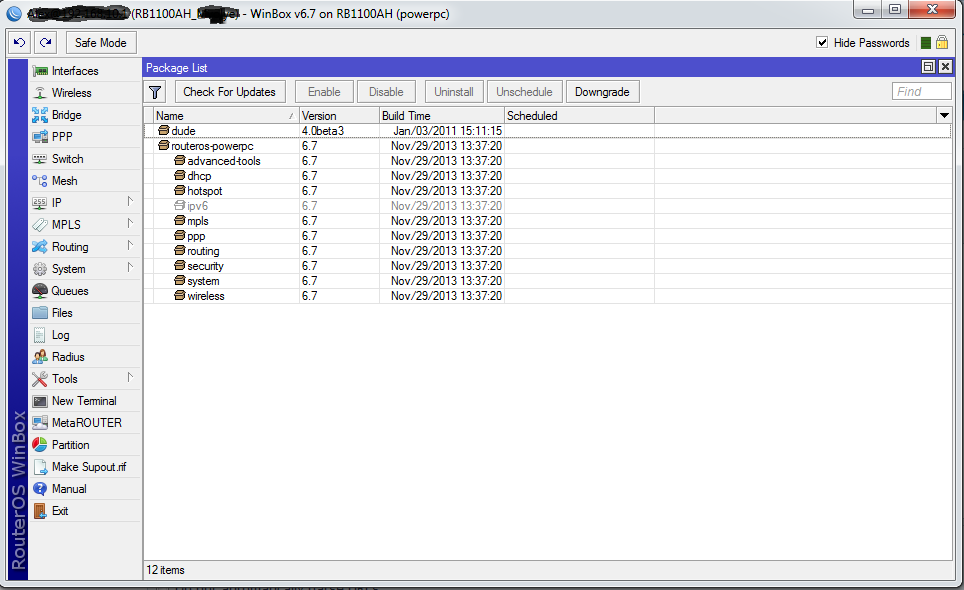Image resolution: width=964 pixels, height=590 pixels.
Task: Click the Interfaces menu icon
Action: pos(40,71)
